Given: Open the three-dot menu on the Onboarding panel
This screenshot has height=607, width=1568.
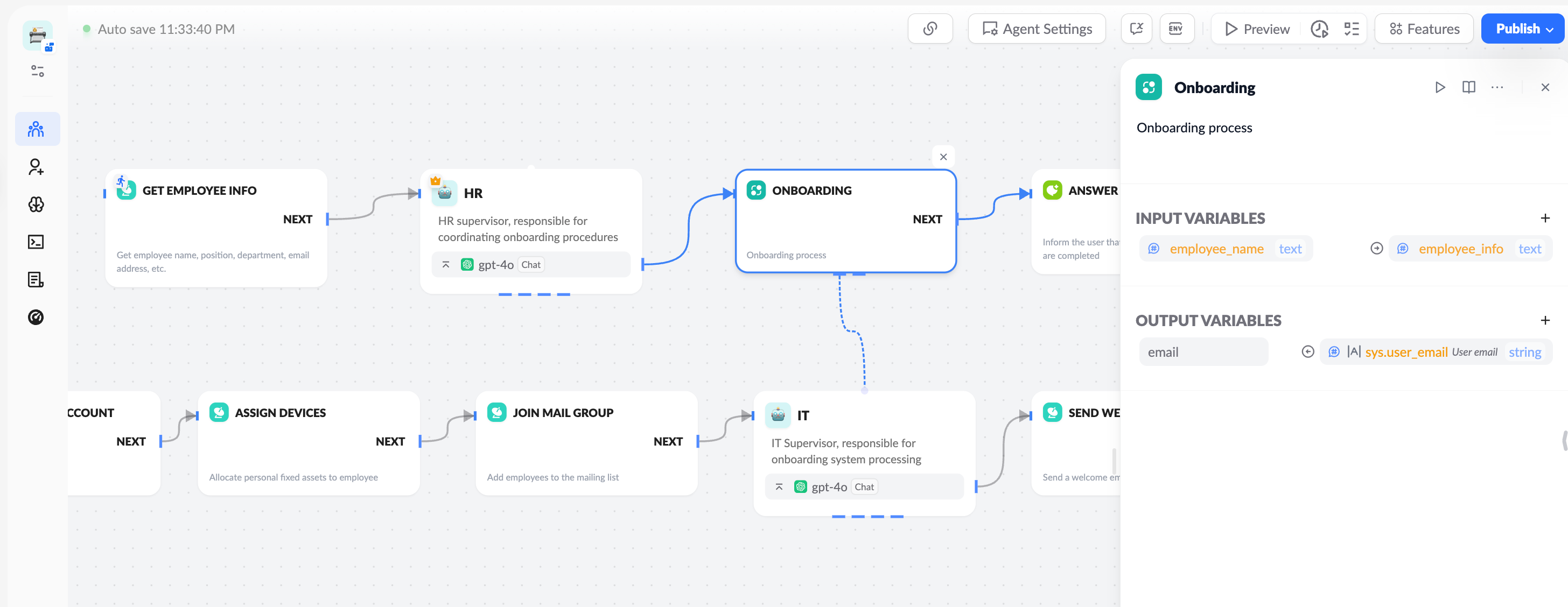Looking at the screenshot, I should point(1497,87).
